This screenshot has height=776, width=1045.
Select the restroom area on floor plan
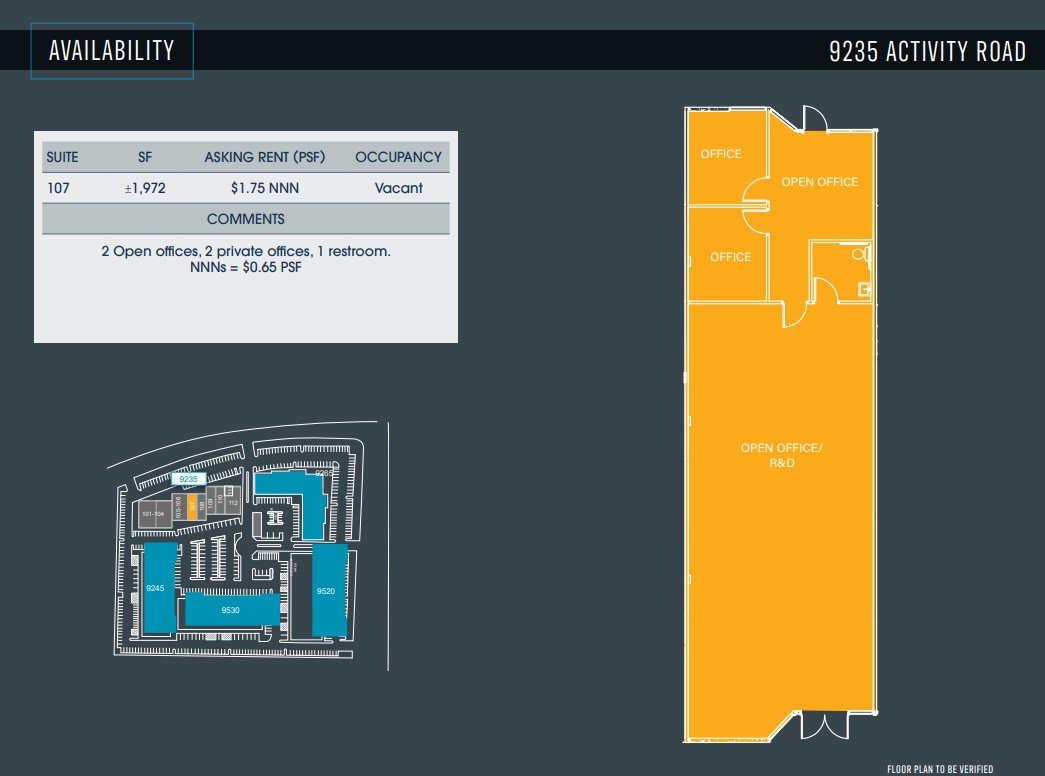843,270
